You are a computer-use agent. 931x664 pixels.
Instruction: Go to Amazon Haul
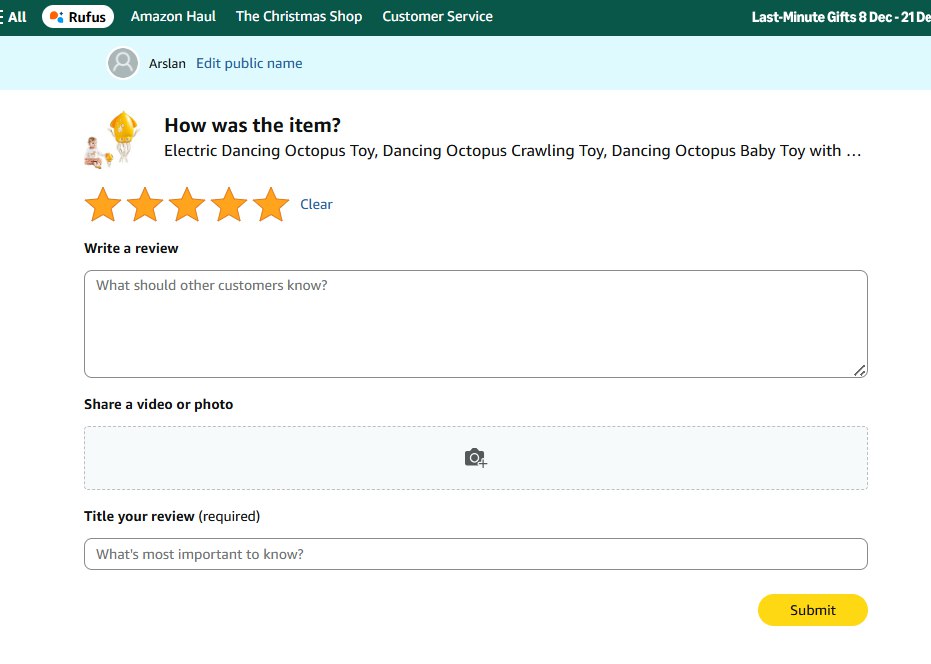point(173,17)
